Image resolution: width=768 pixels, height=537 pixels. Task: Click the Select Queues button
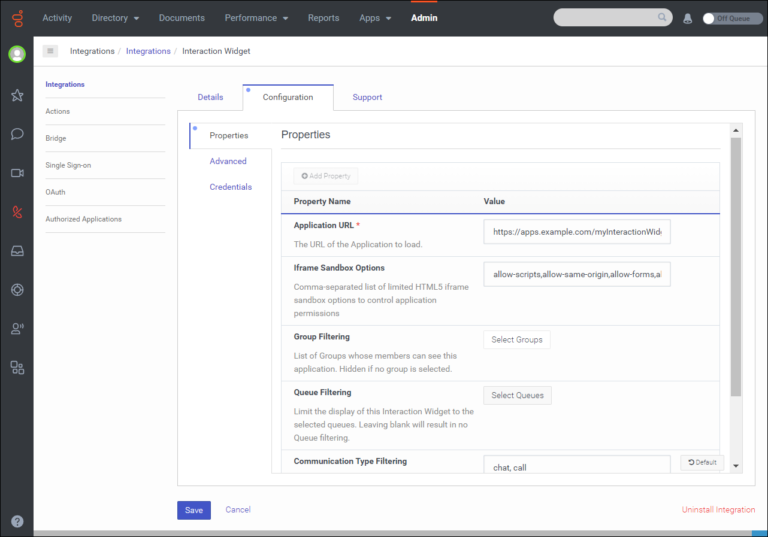[517, 395]
